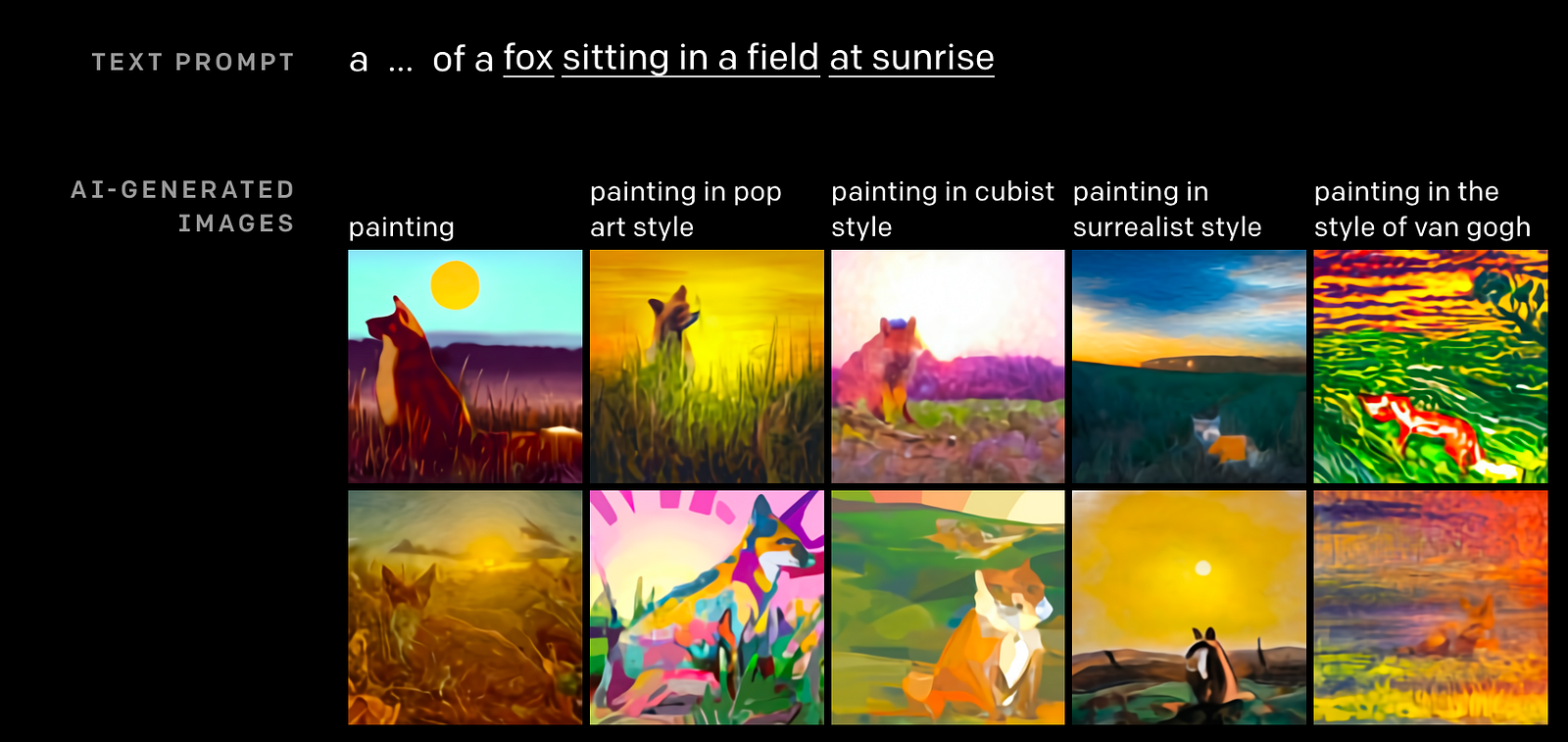The image size is (1568, 742).
Task: Open the ellipsis placeholder in the prompt
Action: [400, 61]
